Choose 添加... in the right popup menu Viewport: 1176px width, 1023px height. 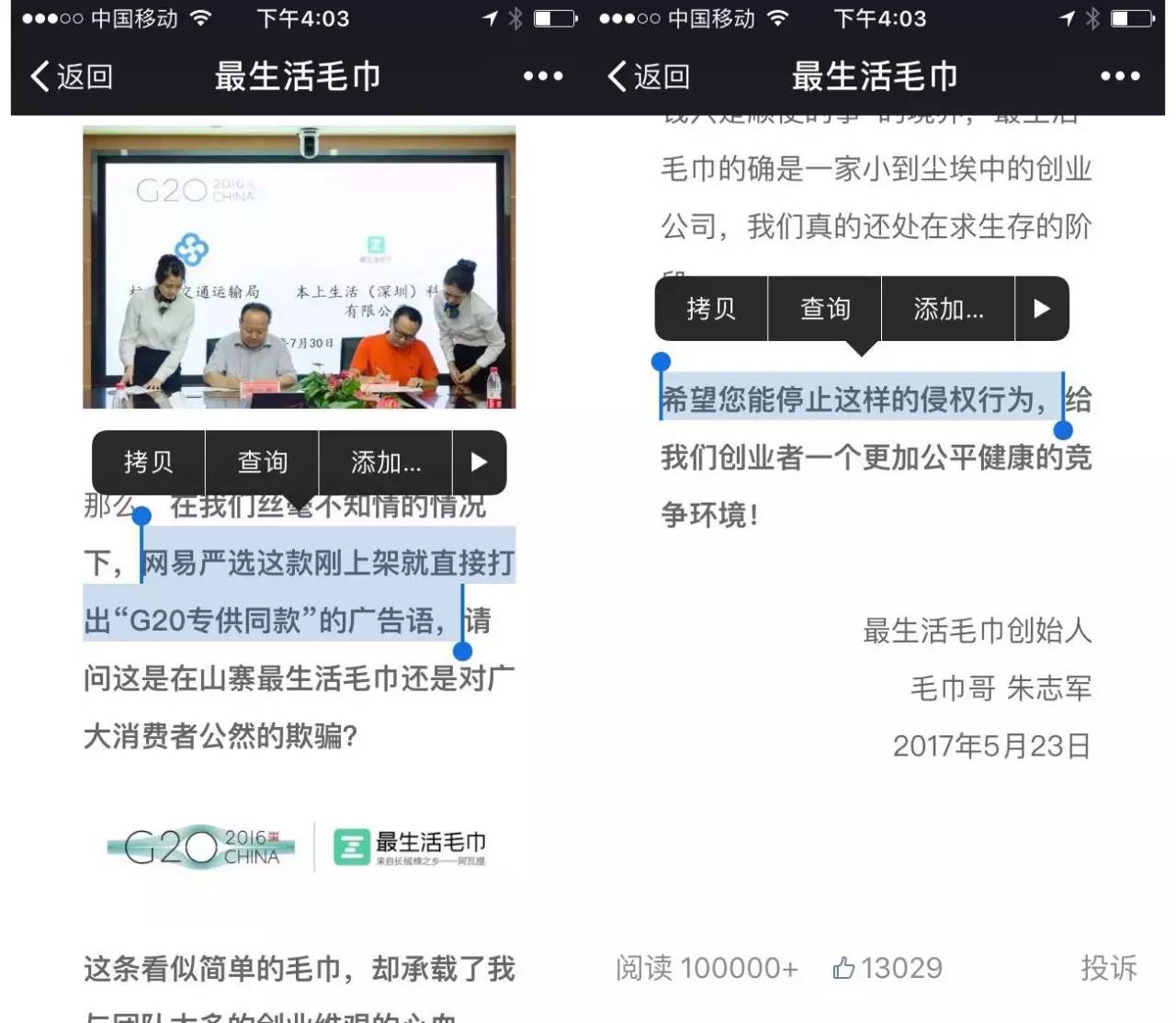pyautogui.click(x=948, y=309)
